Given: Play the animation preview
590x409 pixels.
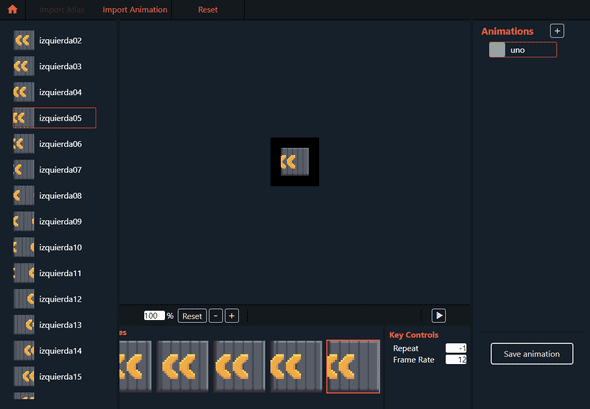Looking at the screenshot, I should [439, 316].
